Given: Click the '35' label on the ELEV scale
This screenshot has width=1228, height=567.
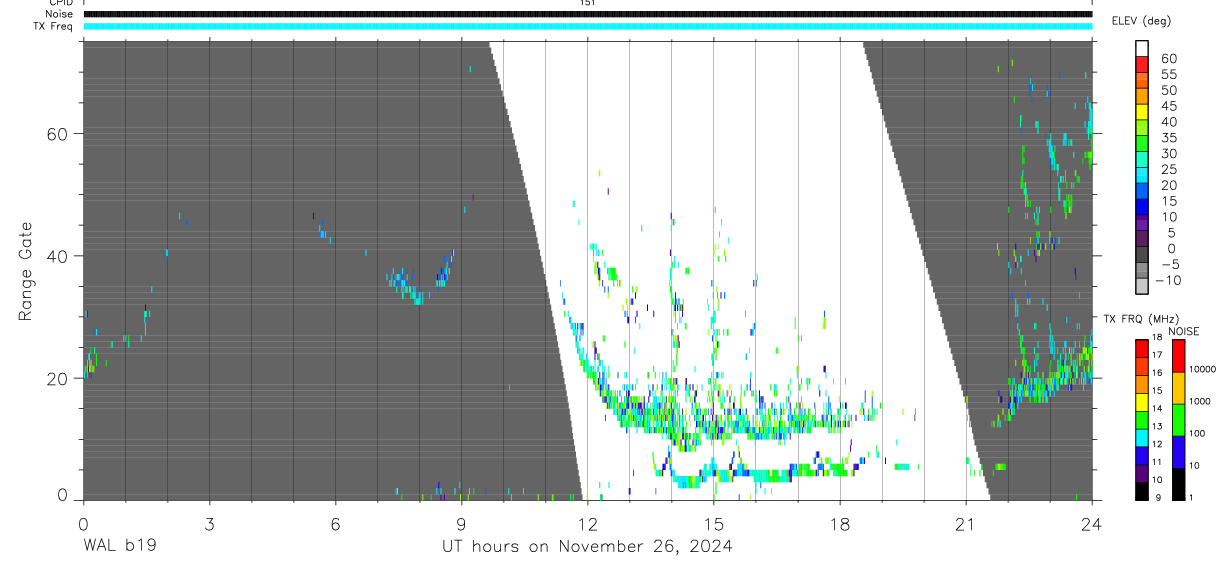Looking at the screenshot, I should click(1168, 138).
